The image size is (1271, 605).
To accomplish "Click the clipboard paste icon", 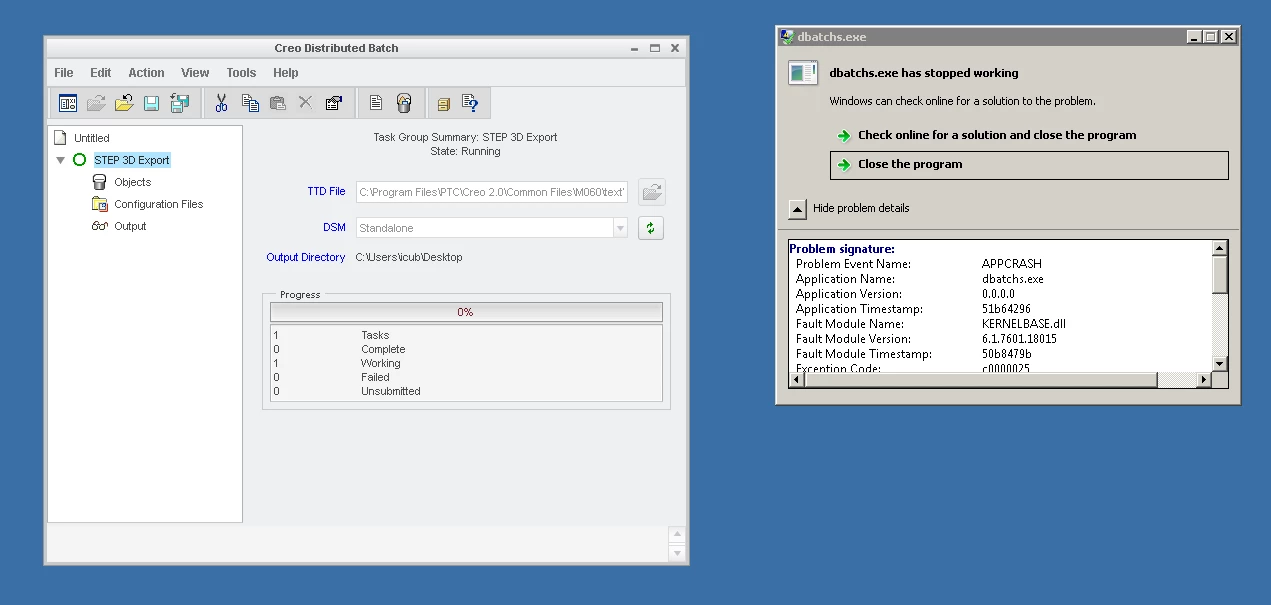I will [278, 103].
